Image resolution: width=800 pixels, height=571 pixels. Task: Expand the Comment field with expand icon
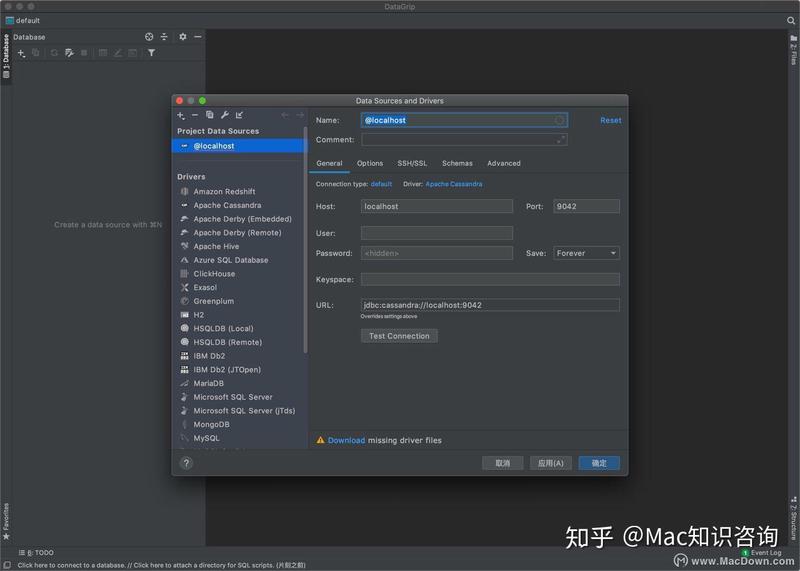(x=561, y=139)
